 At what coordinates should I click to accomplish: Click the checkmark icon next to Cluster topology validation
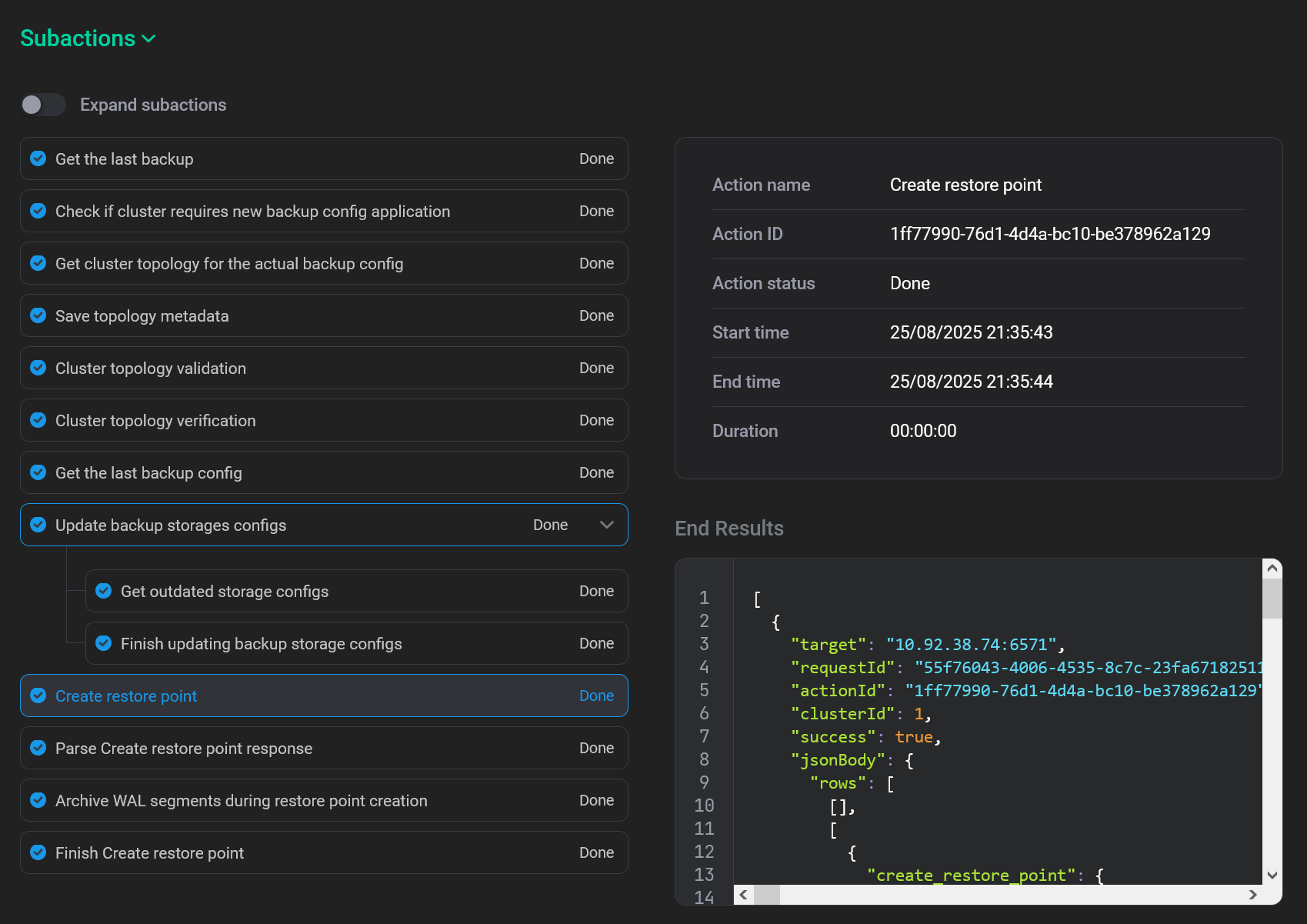(38, 368)
